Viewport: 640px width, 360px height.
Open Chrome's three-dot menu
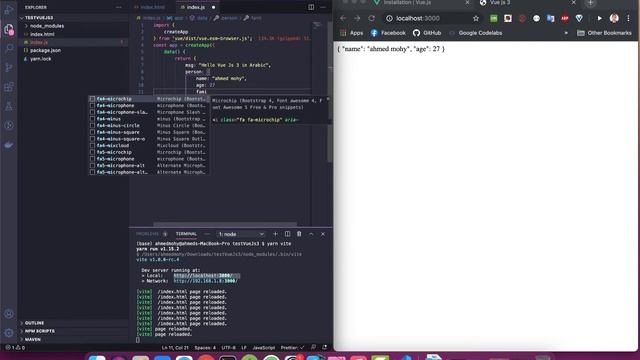tap(629, 18)
